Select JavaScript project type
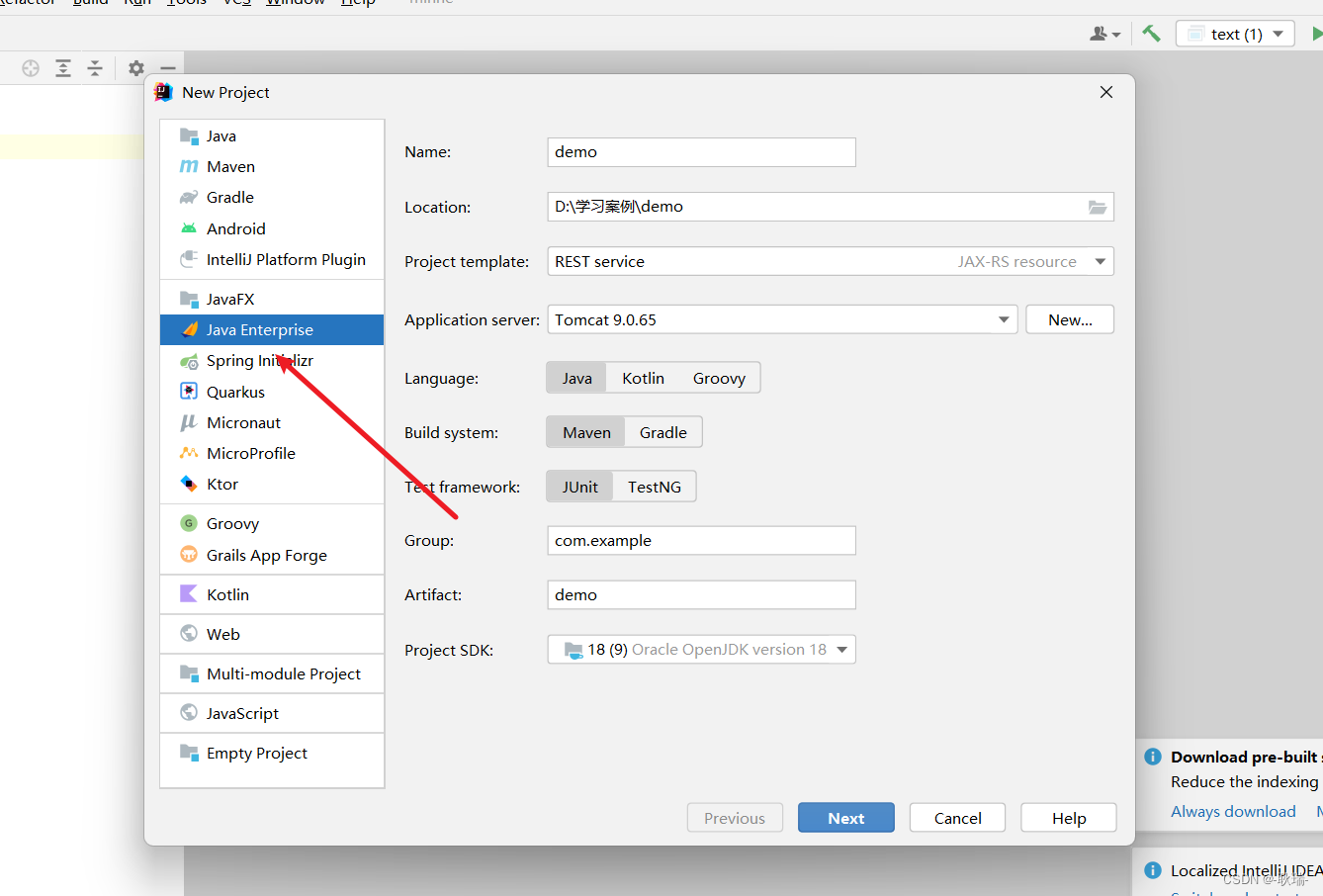Image resolution: width=1323 pixels, height=896 pixels. point(272,713)
